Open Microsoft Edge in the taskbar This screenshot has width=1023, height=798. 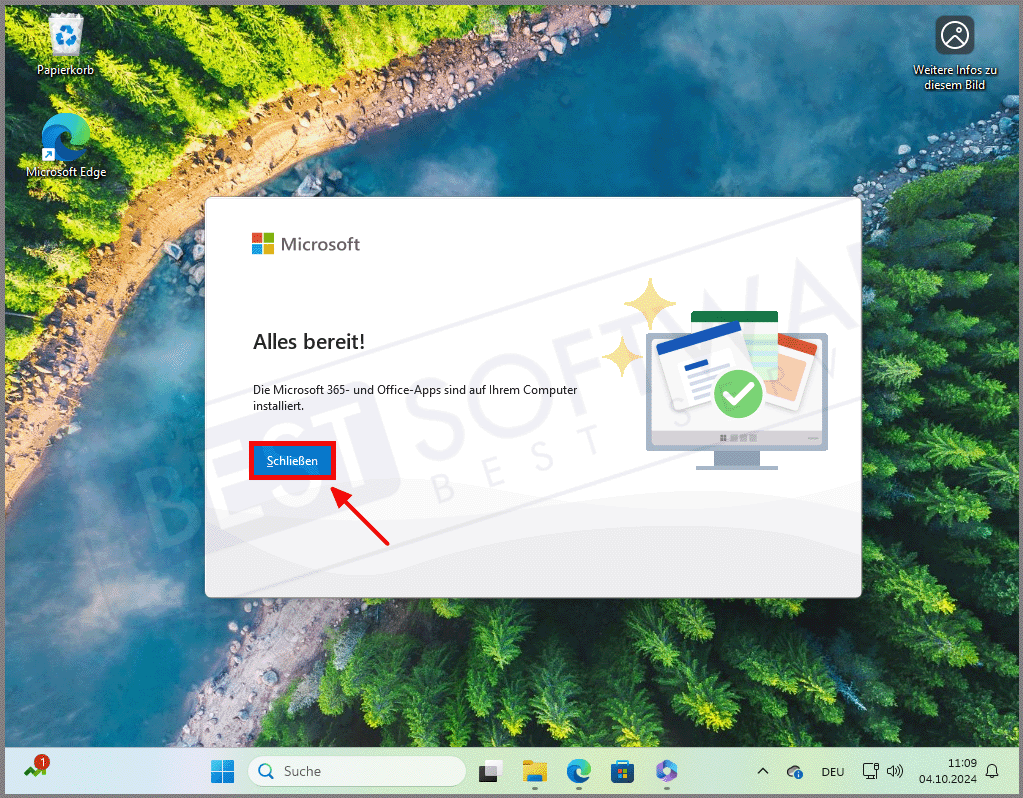click(579, 771)
